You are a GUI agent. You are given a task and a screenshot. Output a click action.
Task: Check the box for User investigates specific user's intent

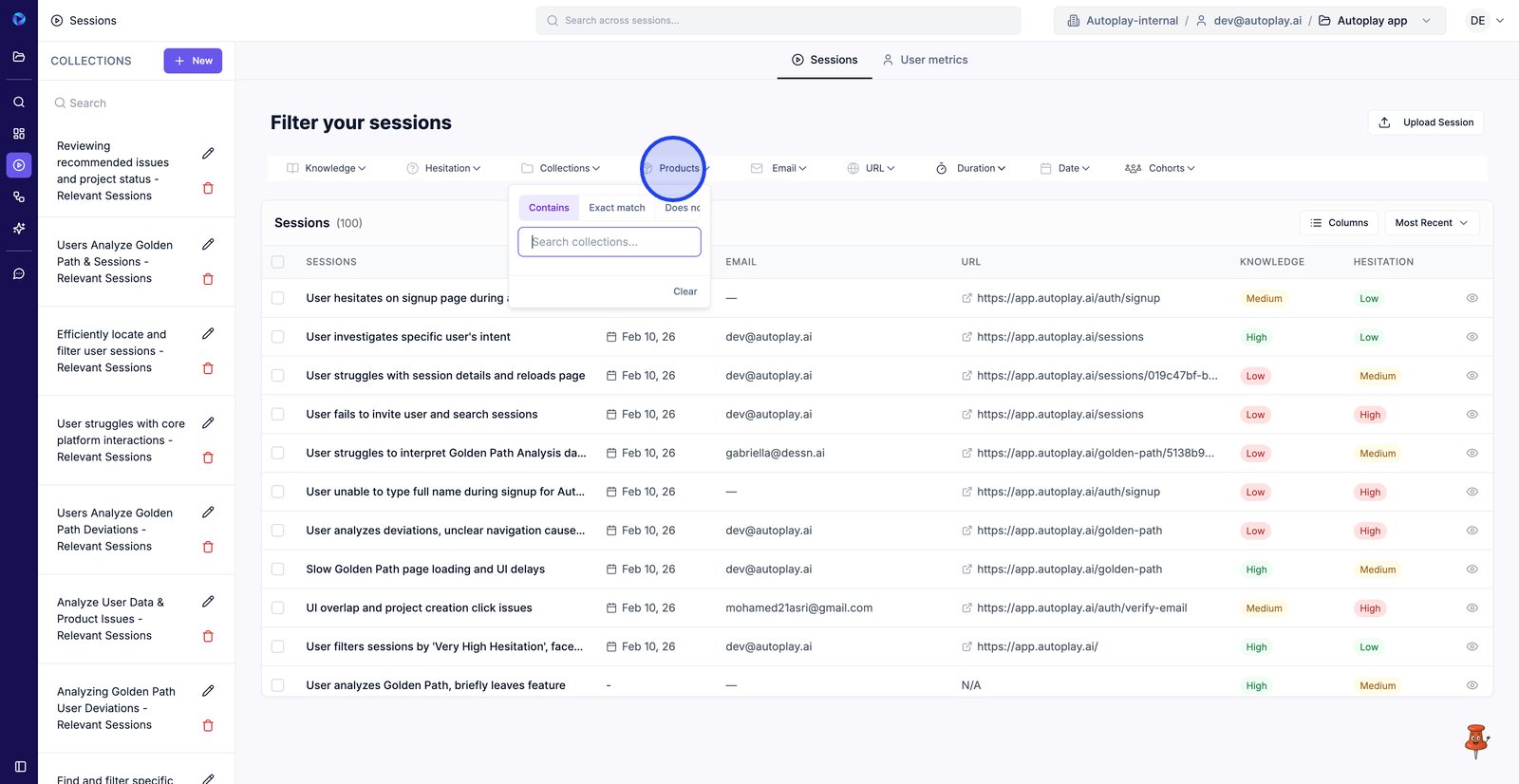tap(278, 337)
